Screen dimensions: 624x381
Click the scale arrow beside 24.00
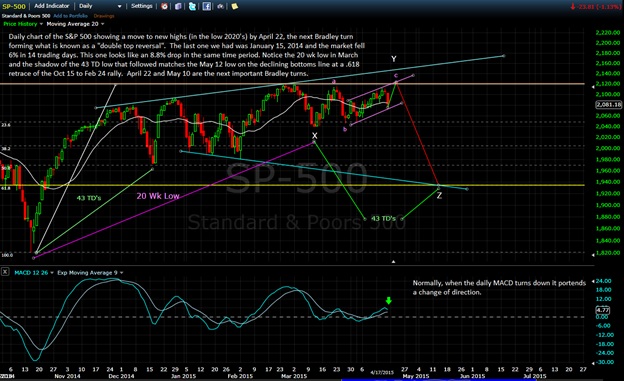593,281
